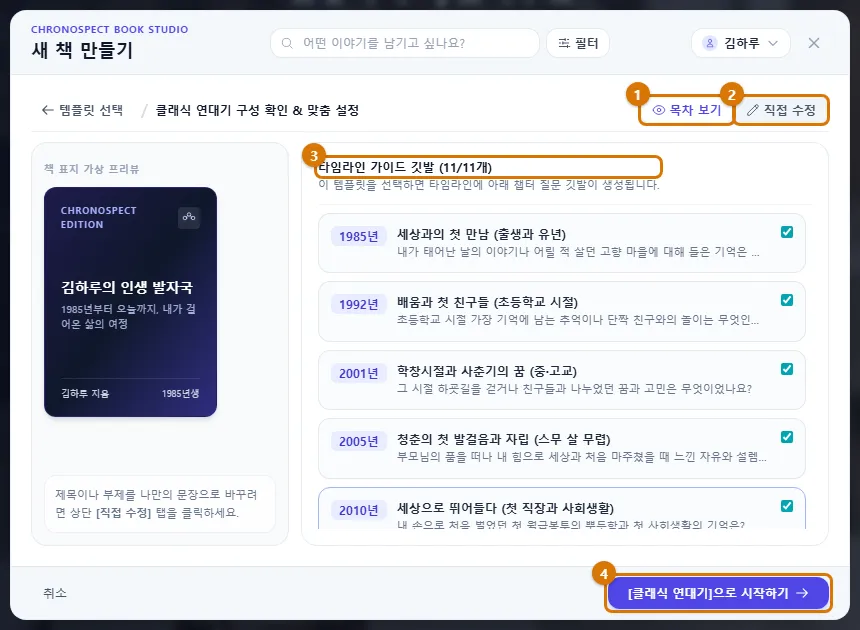The image size is (860, 630).
Task: Click the 책 표지 가상 프리뷰 label
Action: pyautogui.click(x=92, y=169)
